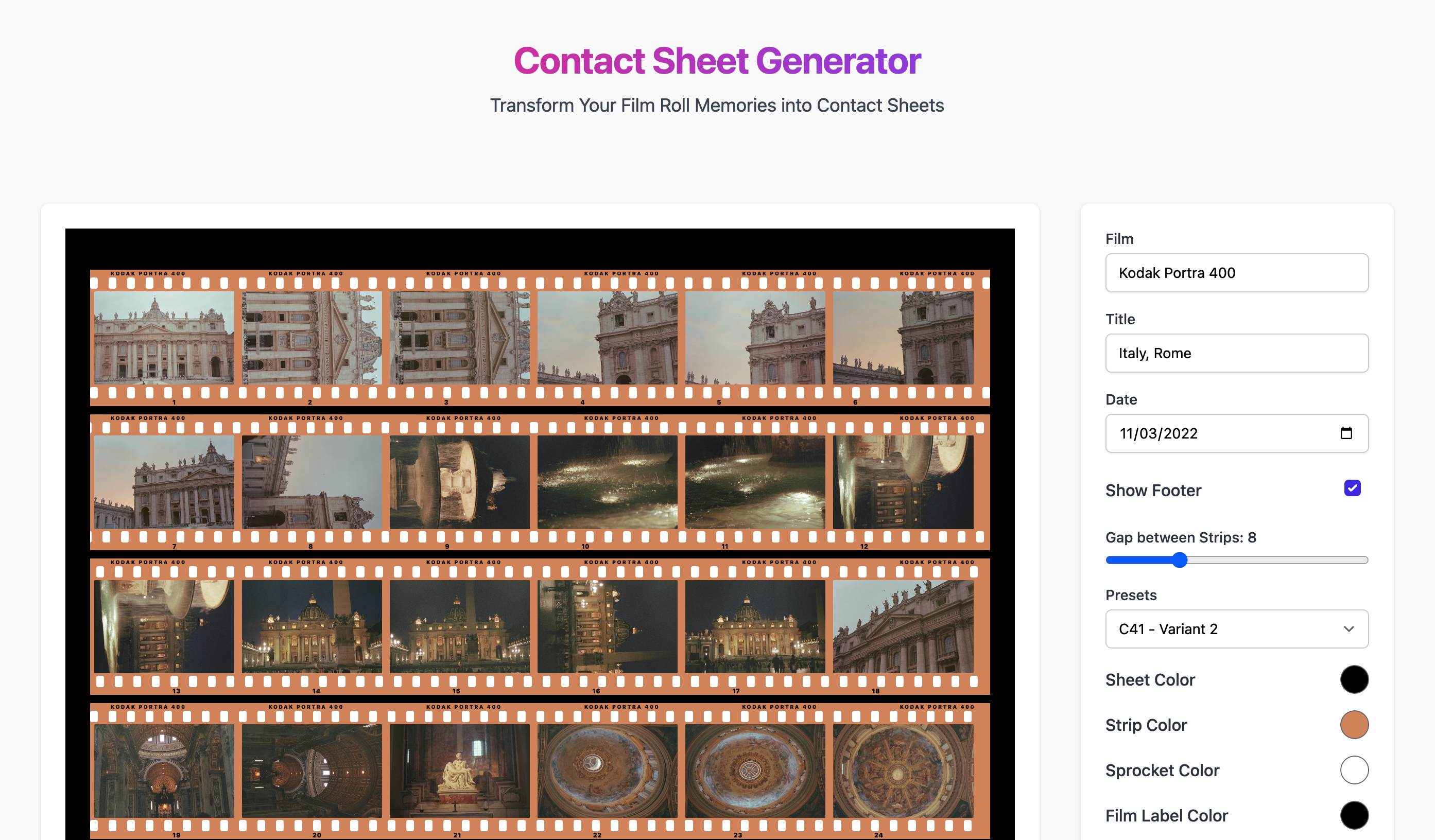This screenshot has height=840, width=1435.
Task: Toggle the Show Footer checkbox
Action: click(1352, 488)
